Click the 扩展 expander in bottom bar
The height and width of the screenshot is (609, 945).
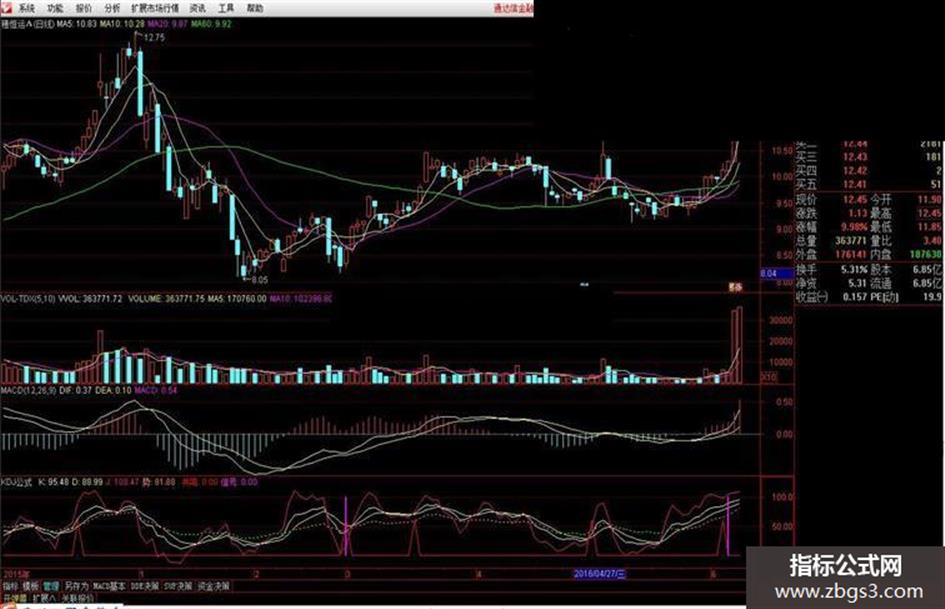44,598
